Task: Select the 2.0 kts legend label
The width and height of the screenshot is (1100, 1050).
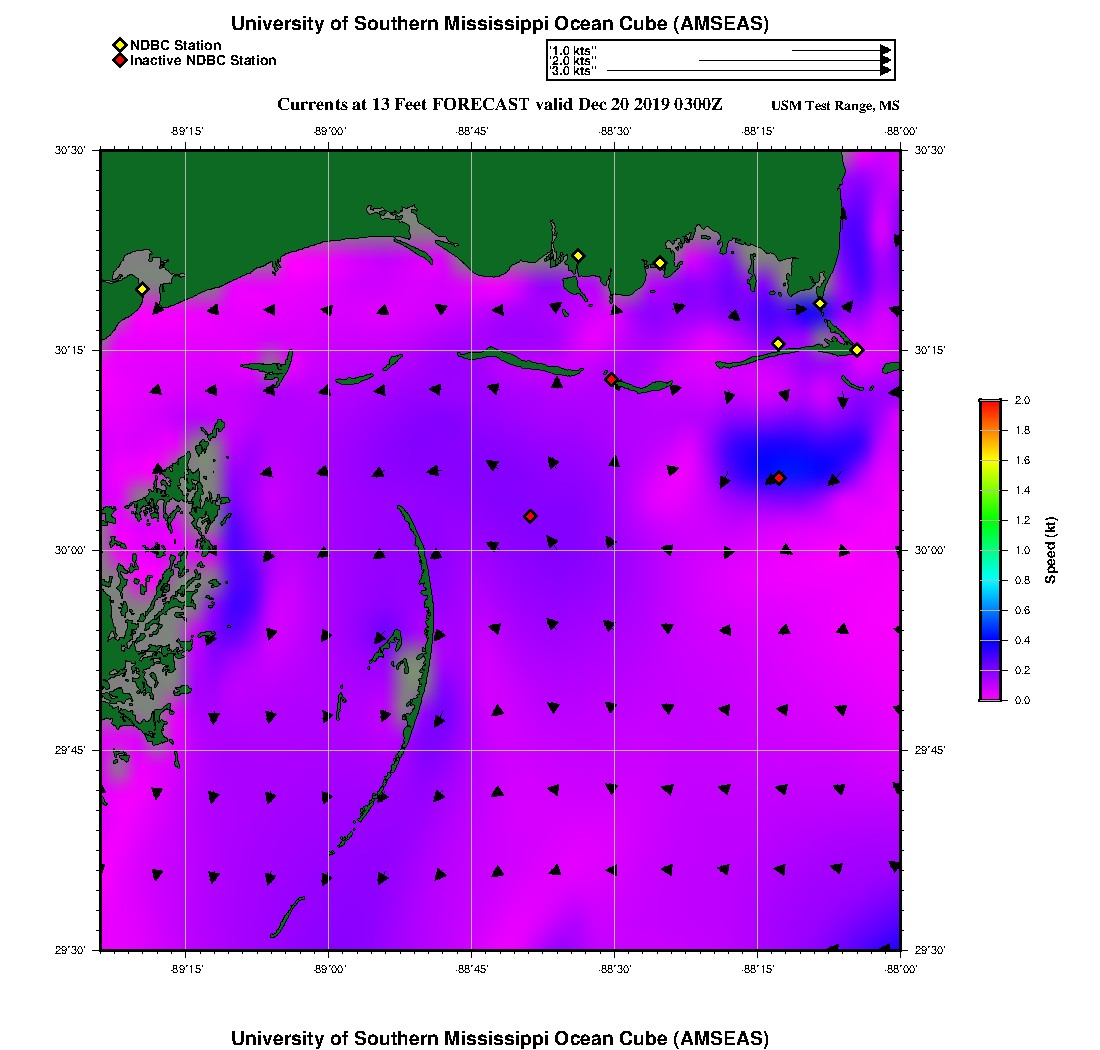Action: [573, 60]
